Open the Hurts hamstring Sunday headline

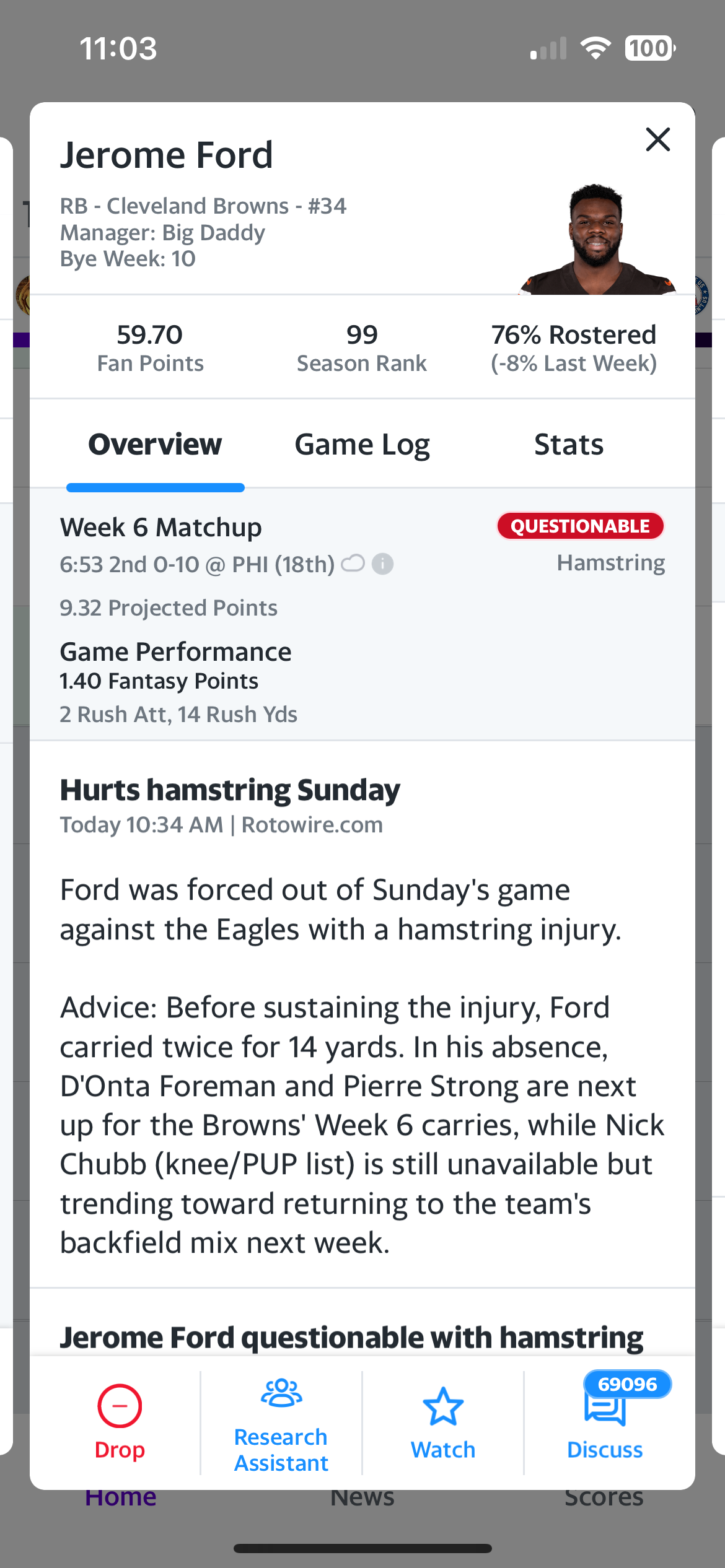(x=230, y=790)
